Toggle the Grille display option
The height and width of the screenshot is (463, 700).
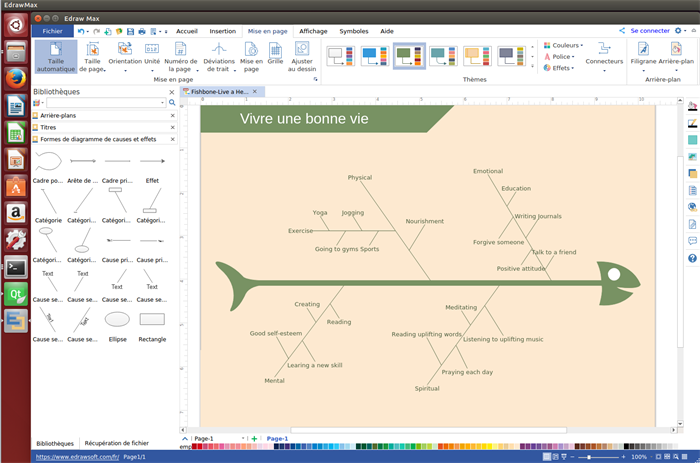point(275,56)
